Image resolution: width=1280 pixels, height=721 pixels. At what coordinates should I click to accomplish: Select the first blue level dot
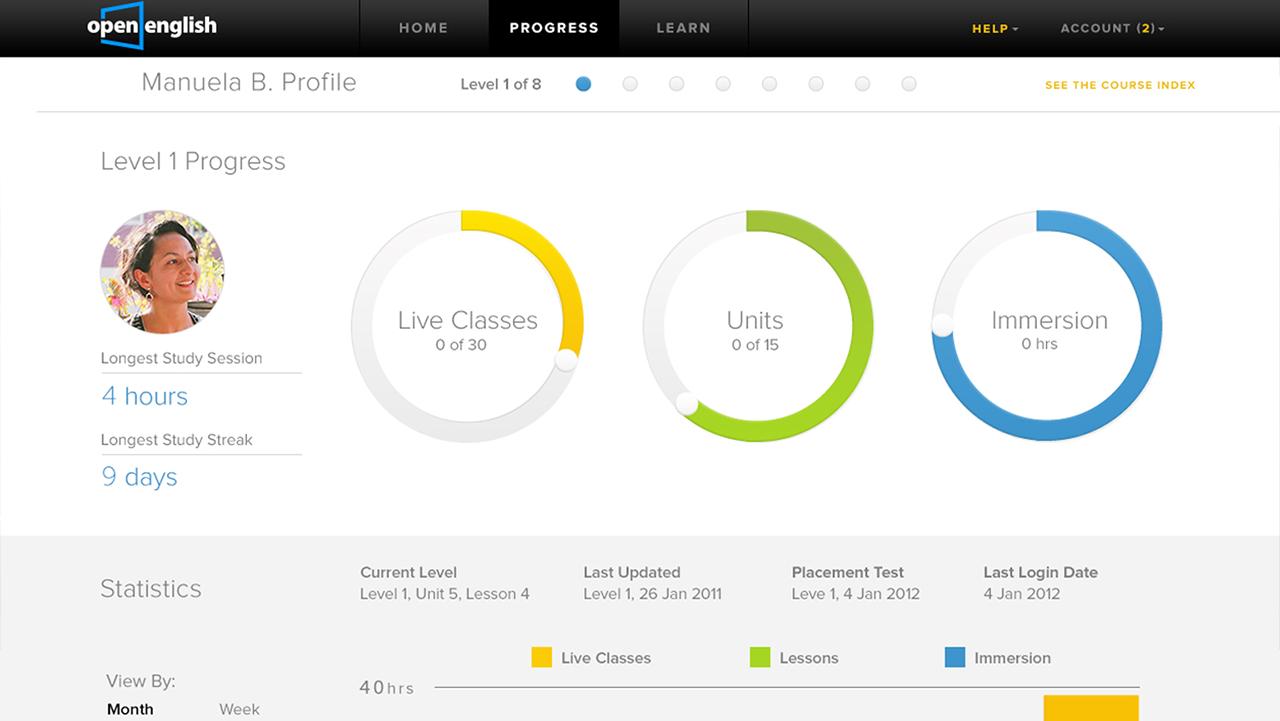[583, 84]
